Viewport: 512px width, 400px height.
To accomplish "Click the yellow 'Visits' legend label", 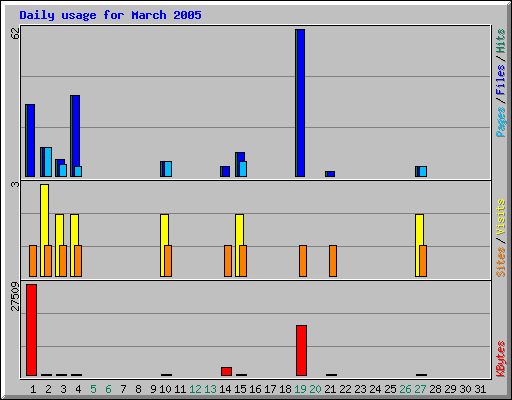I will (500, 217).
